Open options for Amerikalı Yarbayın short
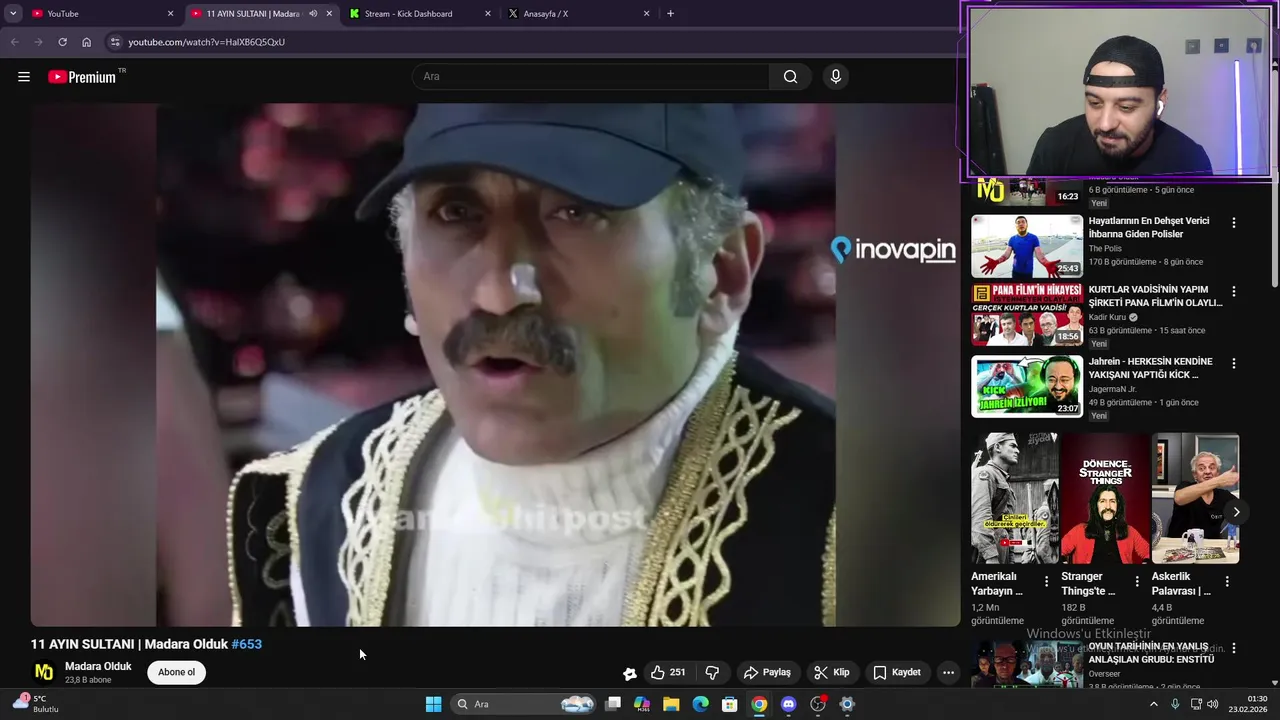Screen dimensions: 1280x720 tap(1047, 581)
